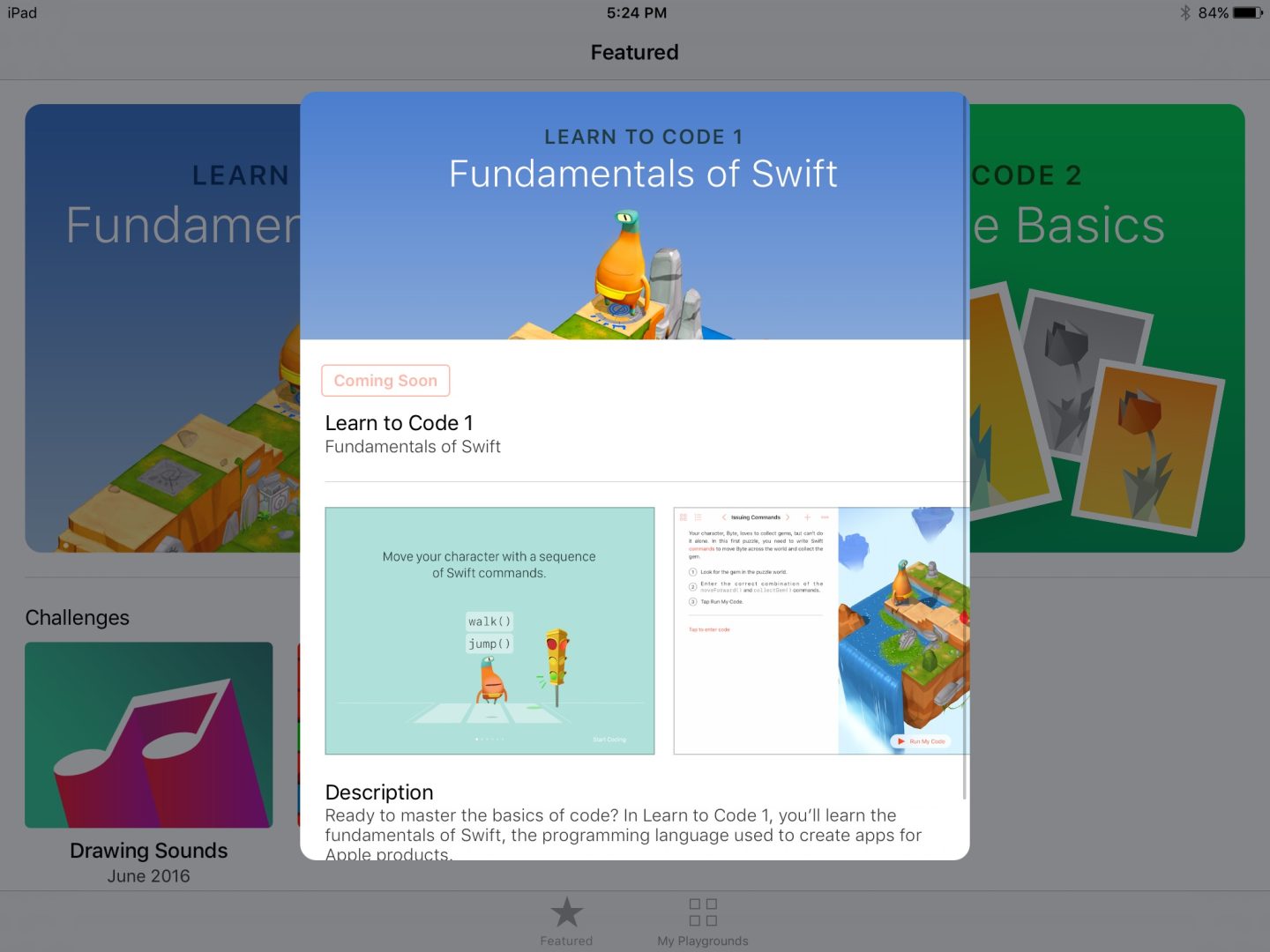Image resolution: width=1270 pixels, height=952 pixels.
Task: Open the ellipsis menu in the preview toolbar
Action: [x=825, y=517]
